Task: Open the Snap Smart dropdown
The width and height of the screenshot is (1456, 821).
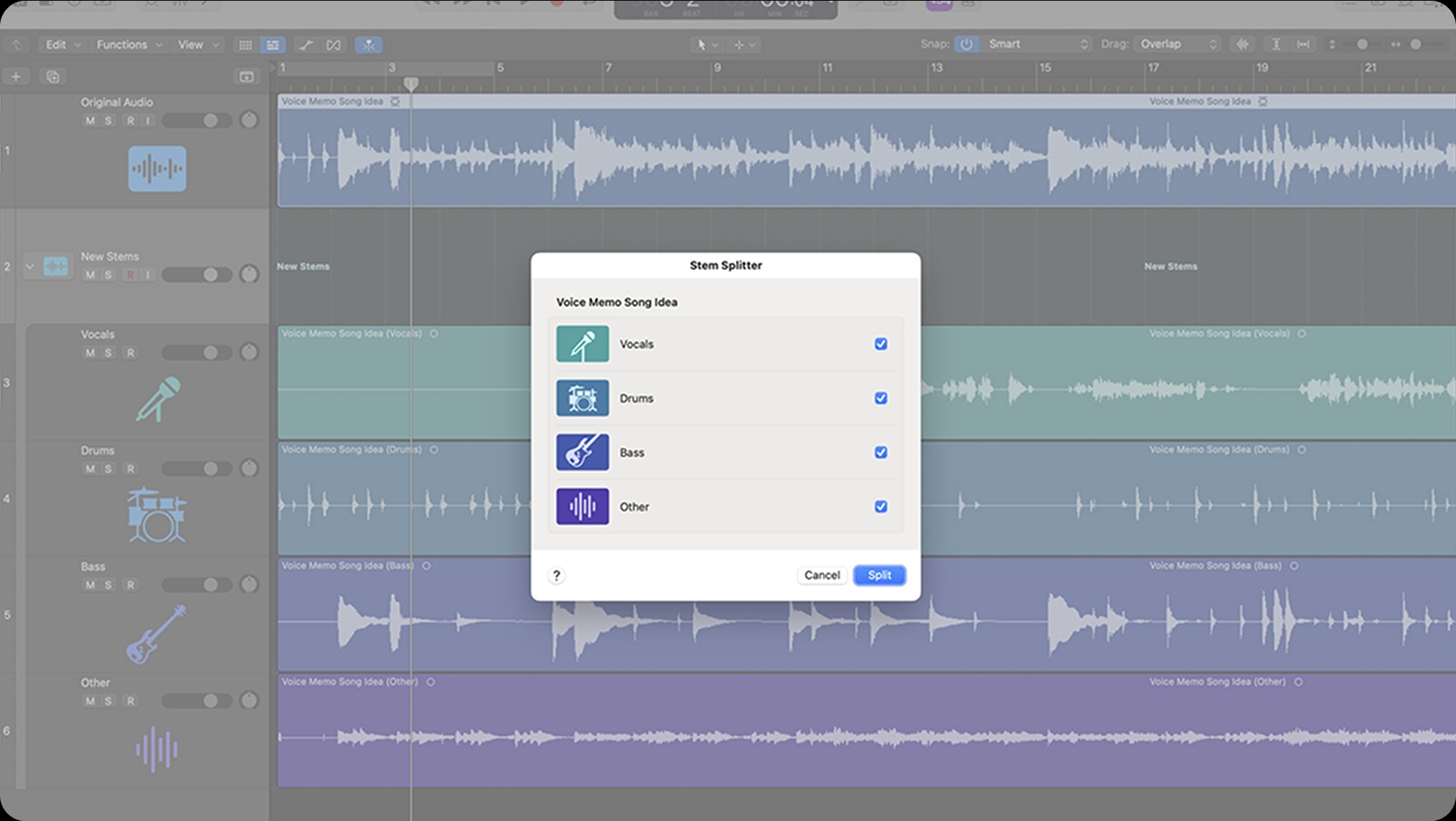Action: [x=1035, y=44]
